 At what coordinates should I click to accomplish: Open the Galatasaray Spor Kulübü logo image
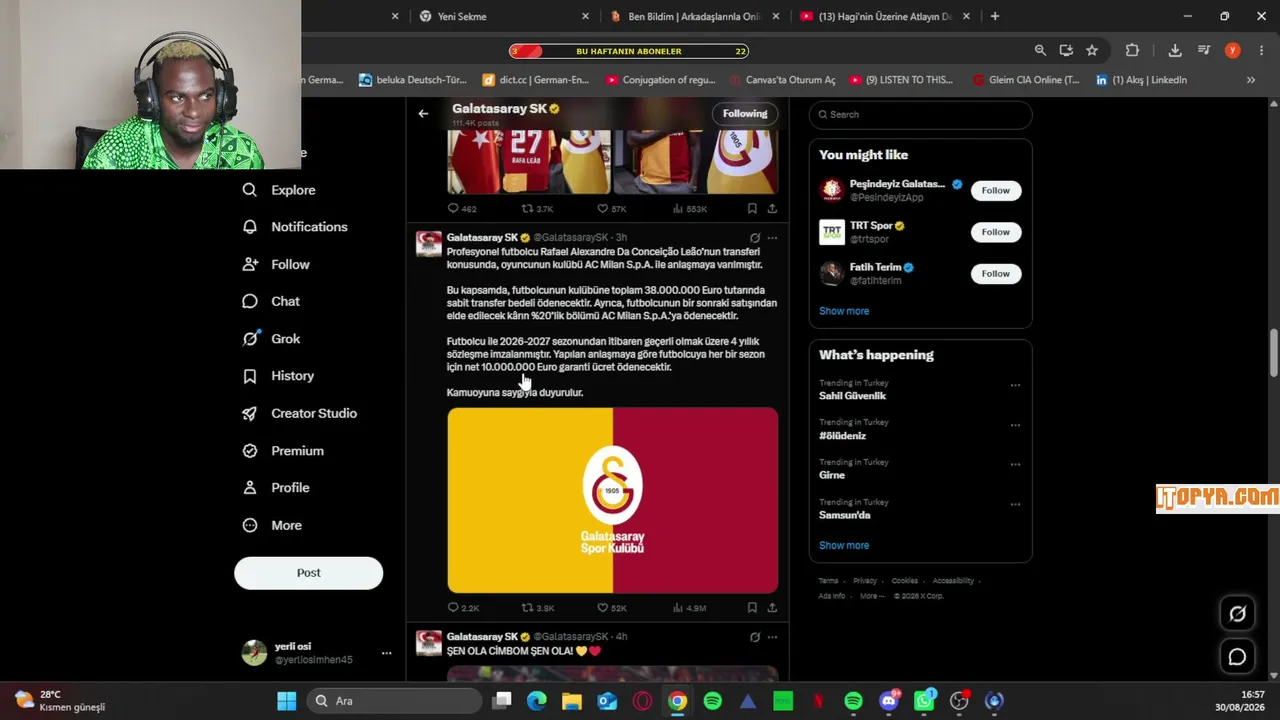pyautogui.click(x=612, y=500)
